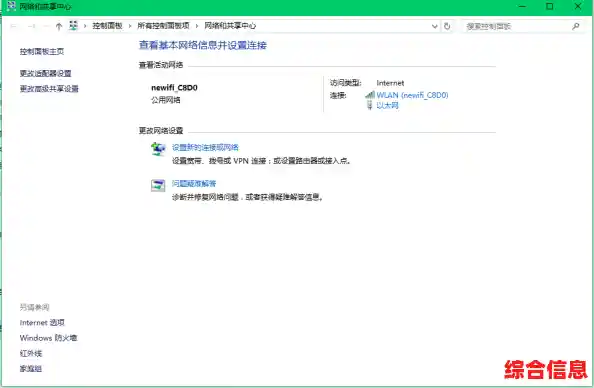Refresh the Network and Sharing Center page
Viewport: 594px width, 388px height.
click(x=447, y=26)
